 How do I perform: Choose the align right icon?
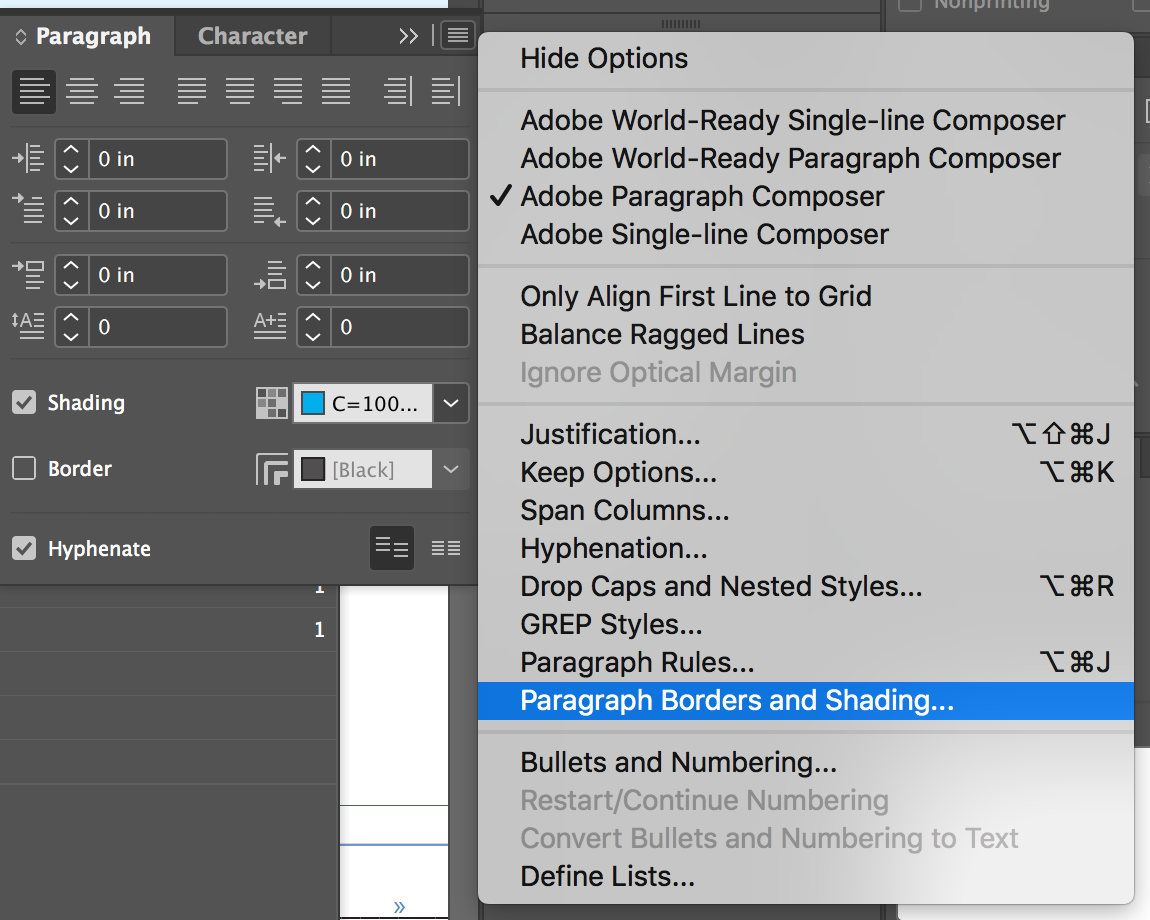click(x=130, y=92)
